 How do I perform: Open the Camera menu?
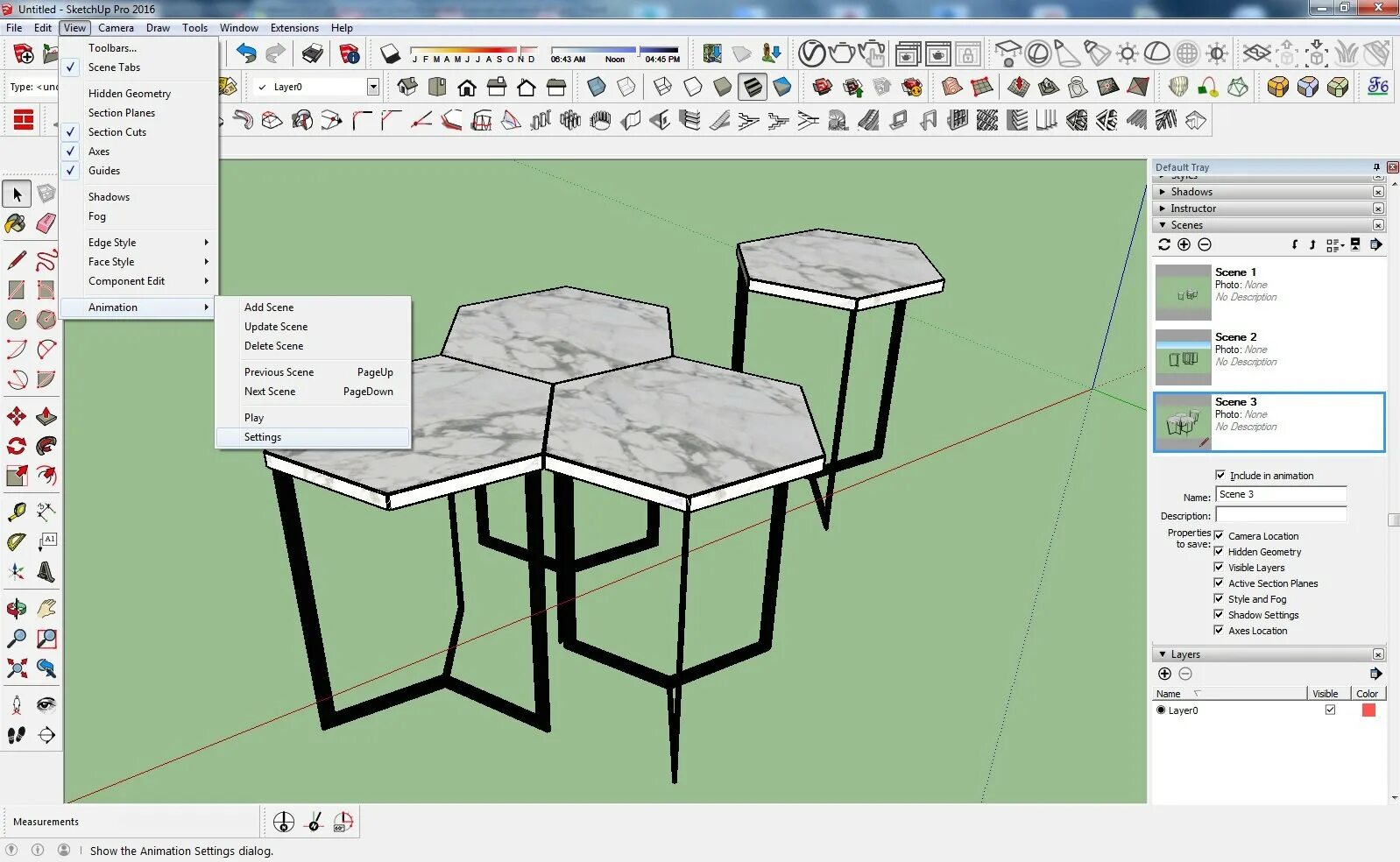click(116, 28)
